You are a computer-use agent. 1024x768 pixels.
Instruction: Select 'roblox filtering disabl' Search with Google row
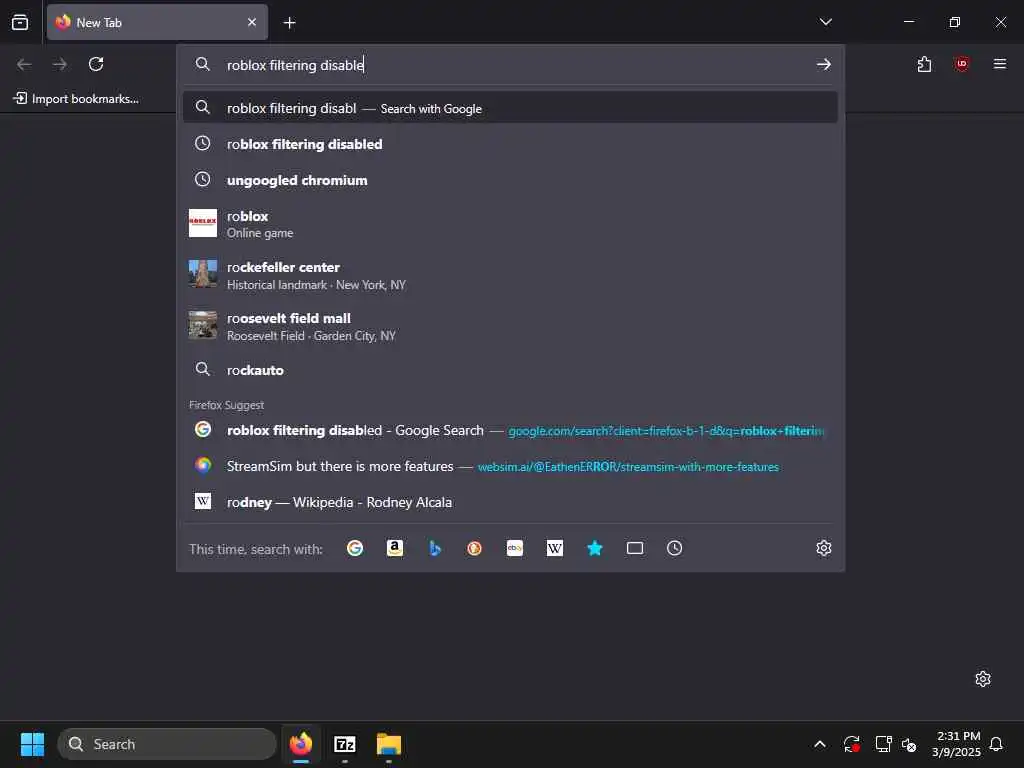[x=510, y=108]
